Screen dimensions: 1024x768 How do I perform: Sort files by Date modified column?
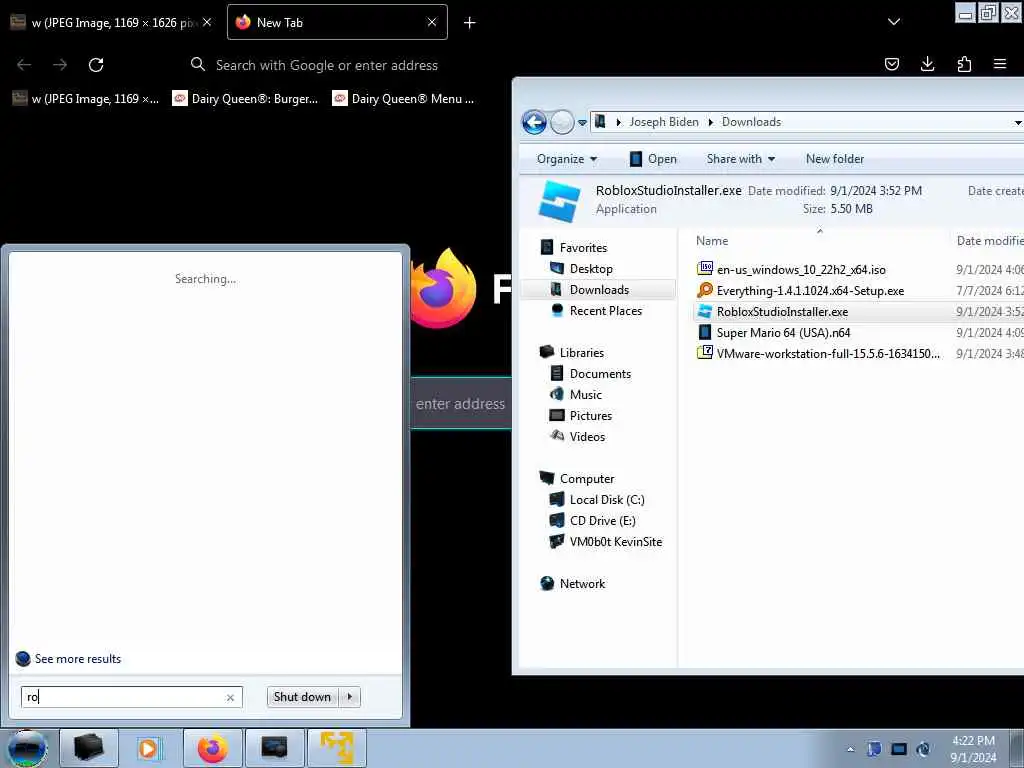(x=989, y=241)
